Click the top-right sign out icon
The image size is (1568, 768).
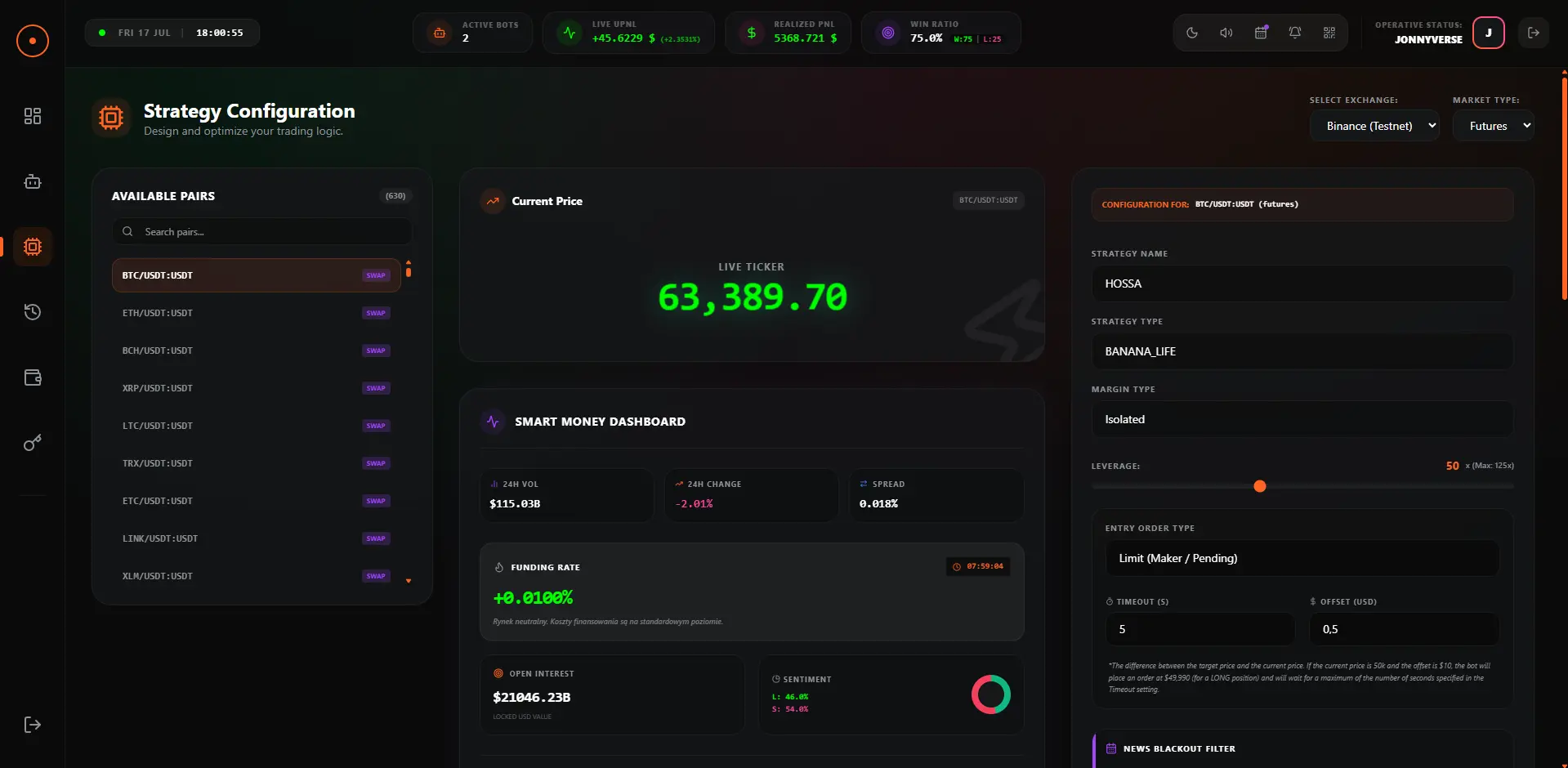point(1534,33)
